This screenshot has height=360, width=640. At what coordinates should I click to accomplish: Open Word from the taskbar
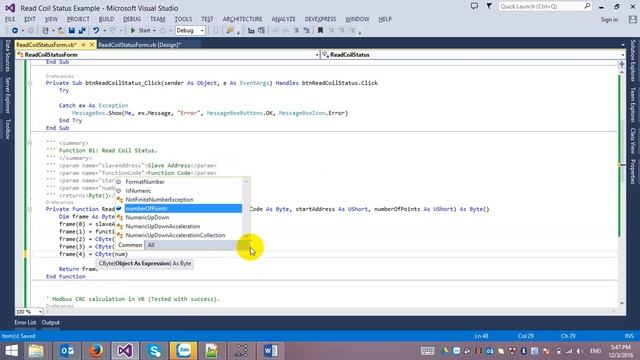click(x=270, y=351)
